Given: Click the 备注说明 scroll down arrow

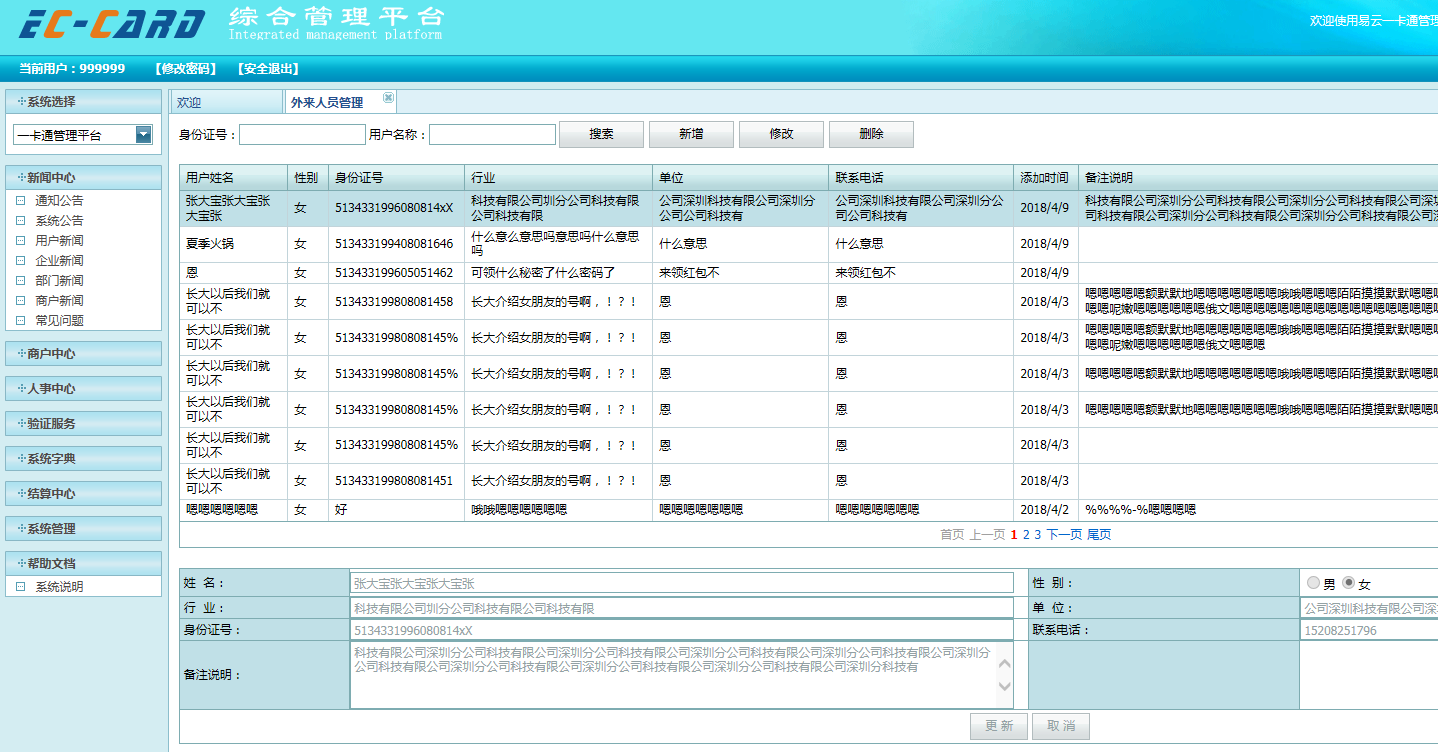Looking at the screenshot, I should pos(1005,686).
